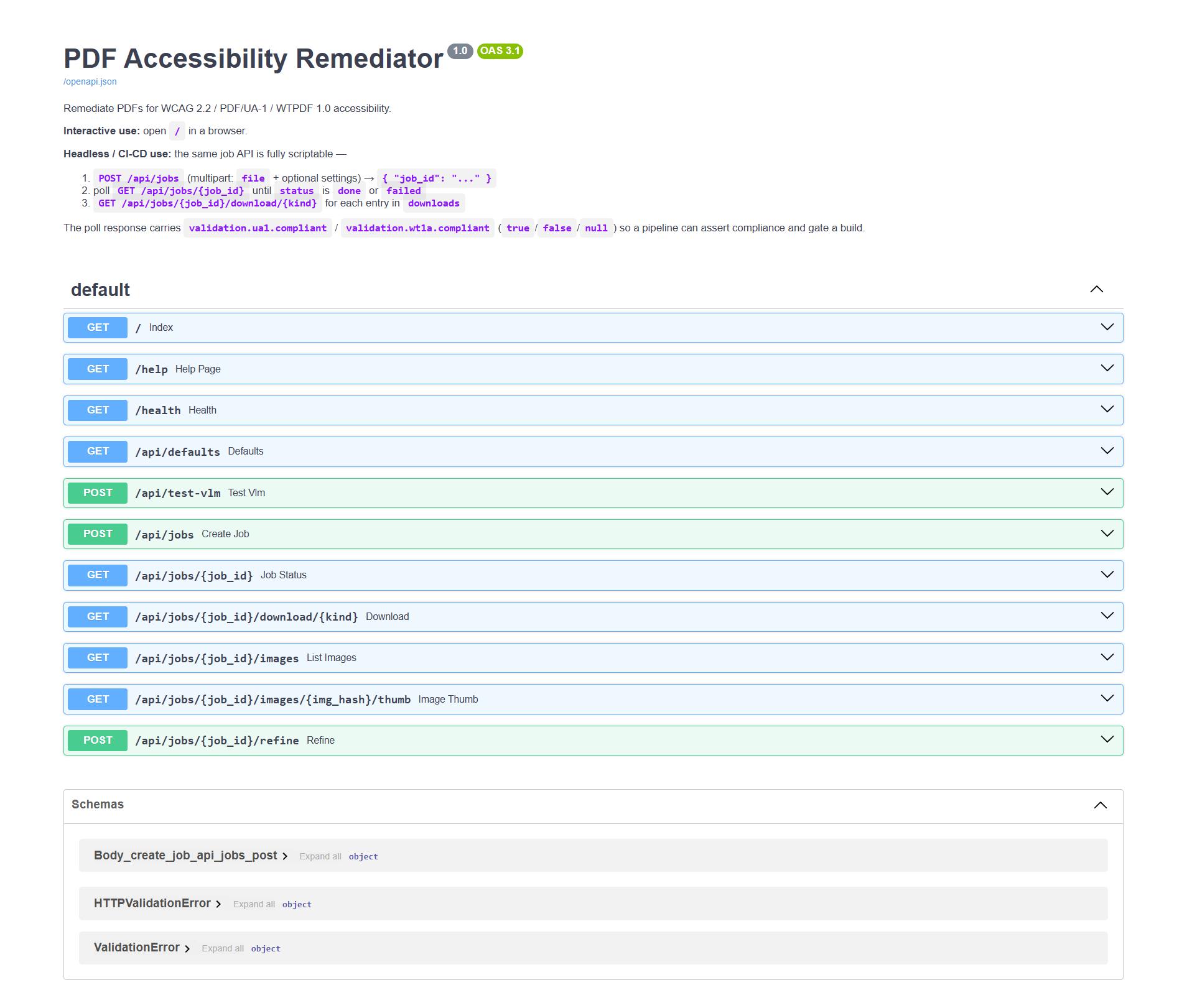The width and height of the screenshot is (1187, 1008).
Task: Click Expand all for ValidationError
Action: click(x=223, y=949)
